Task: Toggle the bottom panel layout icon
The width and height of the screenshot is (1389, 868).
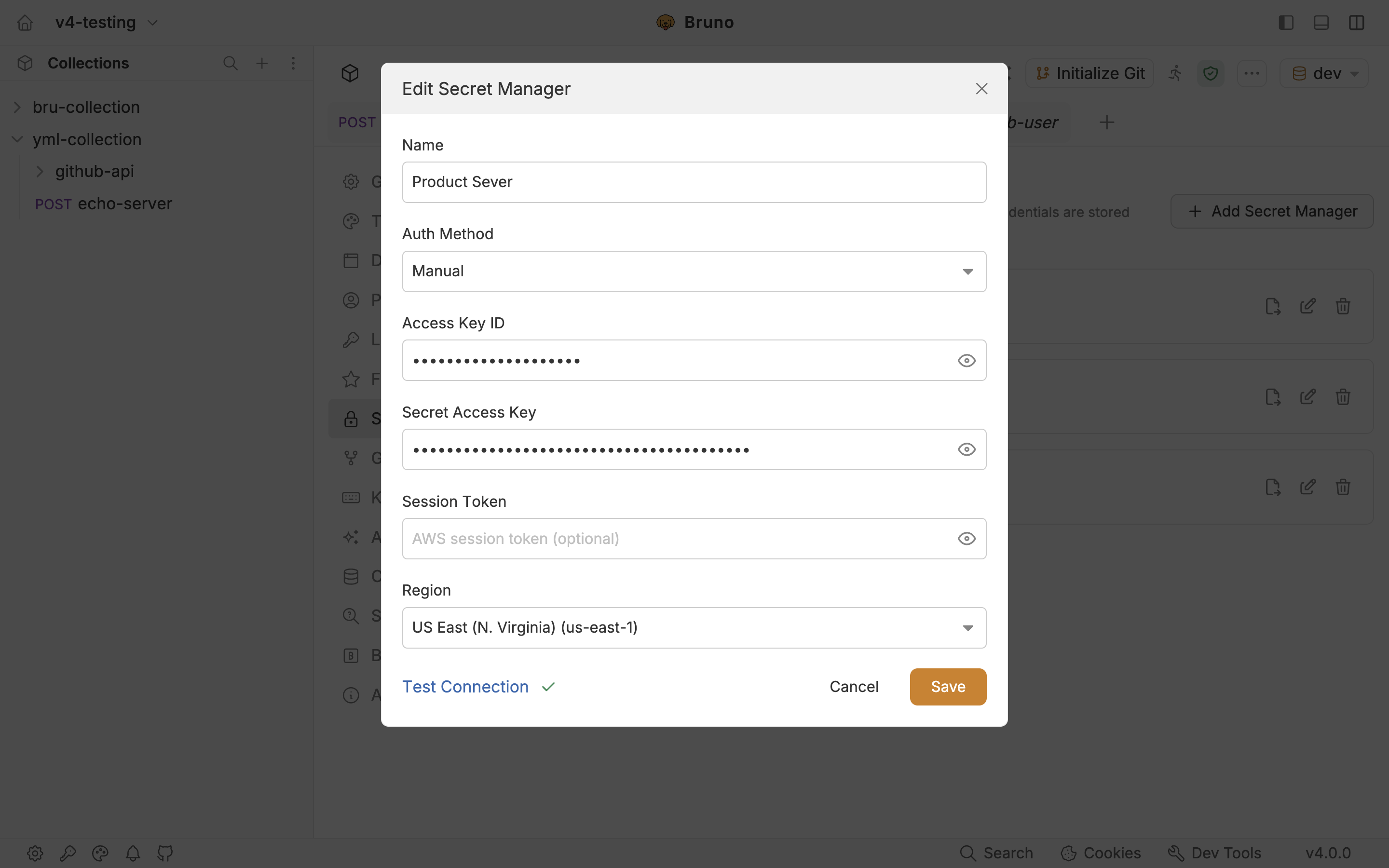Action: [x=1321, y=22]
